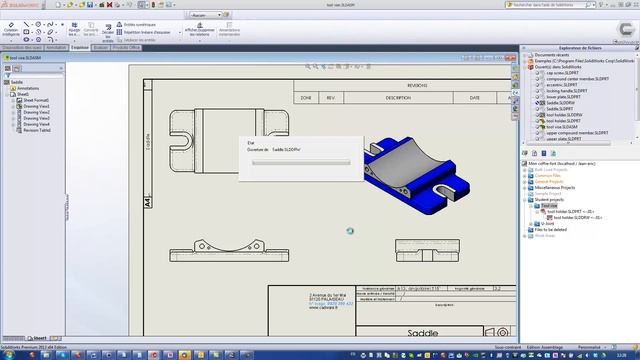Screen dimensions: 640x360
Task: Click the PropertyManager tab icon
Action: [17, 68]
